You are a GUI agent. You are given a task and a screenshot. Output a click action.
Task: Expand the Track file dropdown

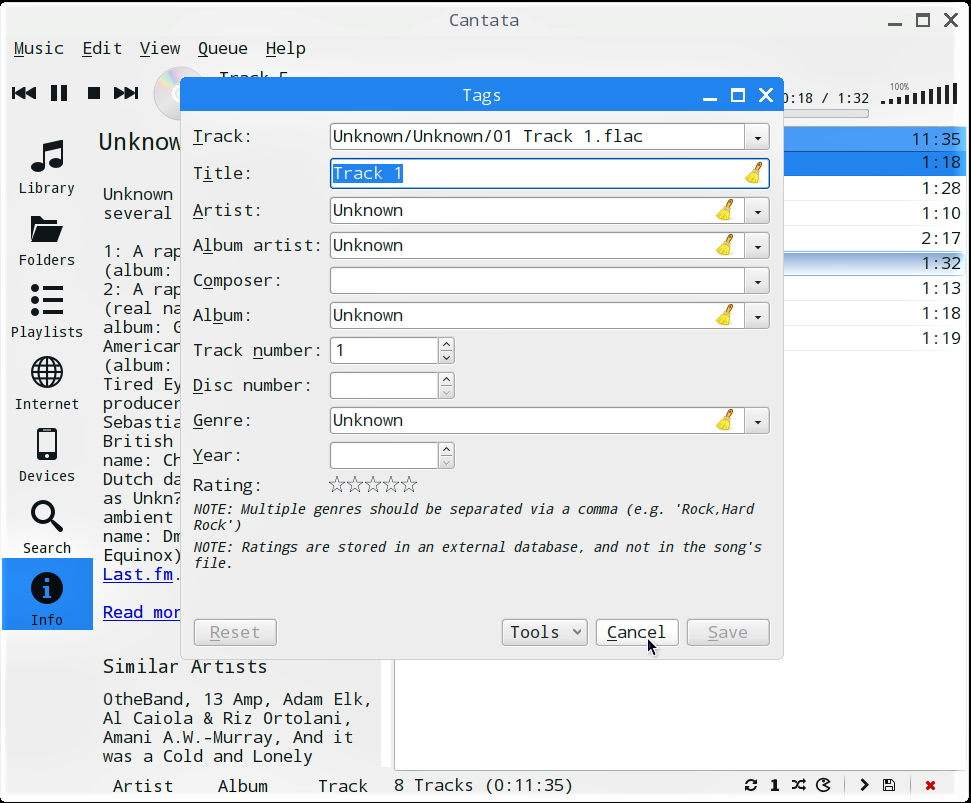pyautogui.click(x=757, y=137)
